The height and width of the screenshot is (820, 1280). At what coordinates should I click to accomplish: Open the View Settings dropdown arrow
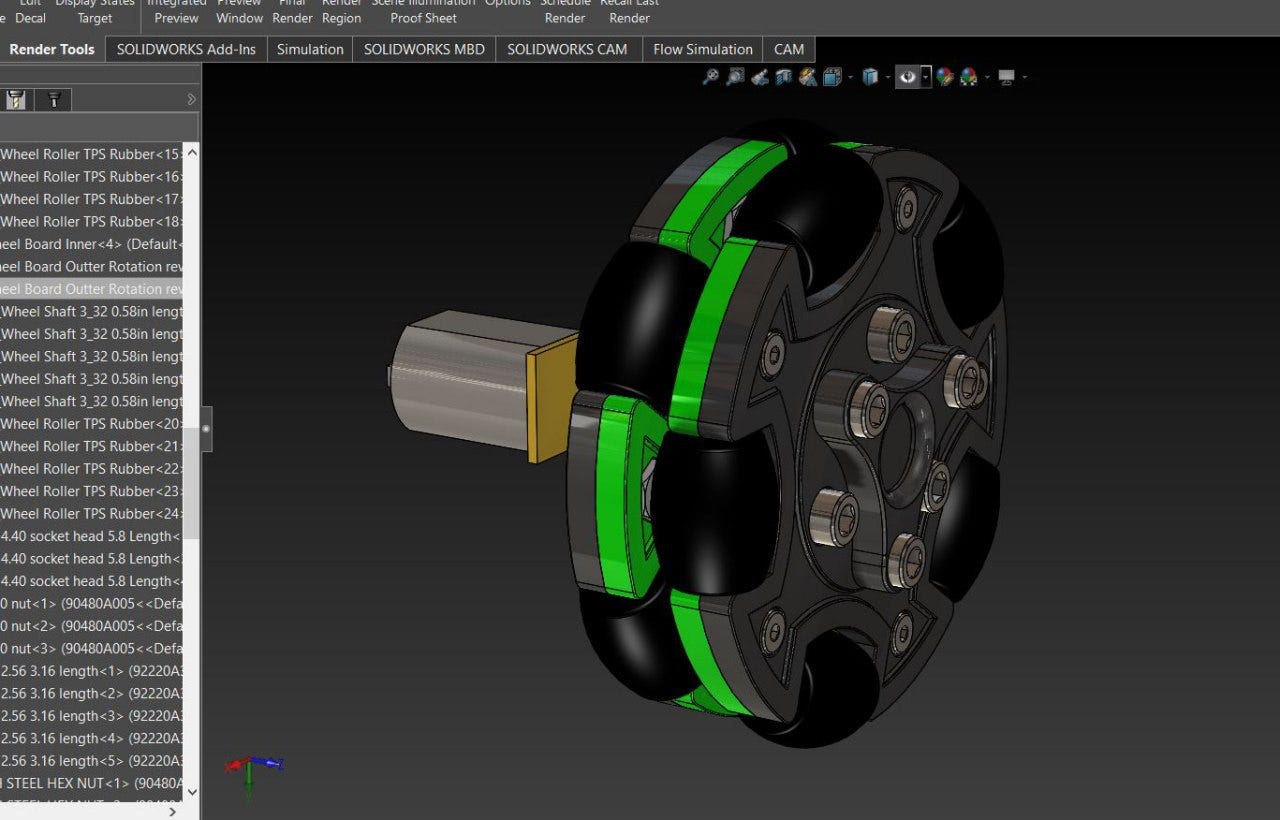(x=1024, y=77)
